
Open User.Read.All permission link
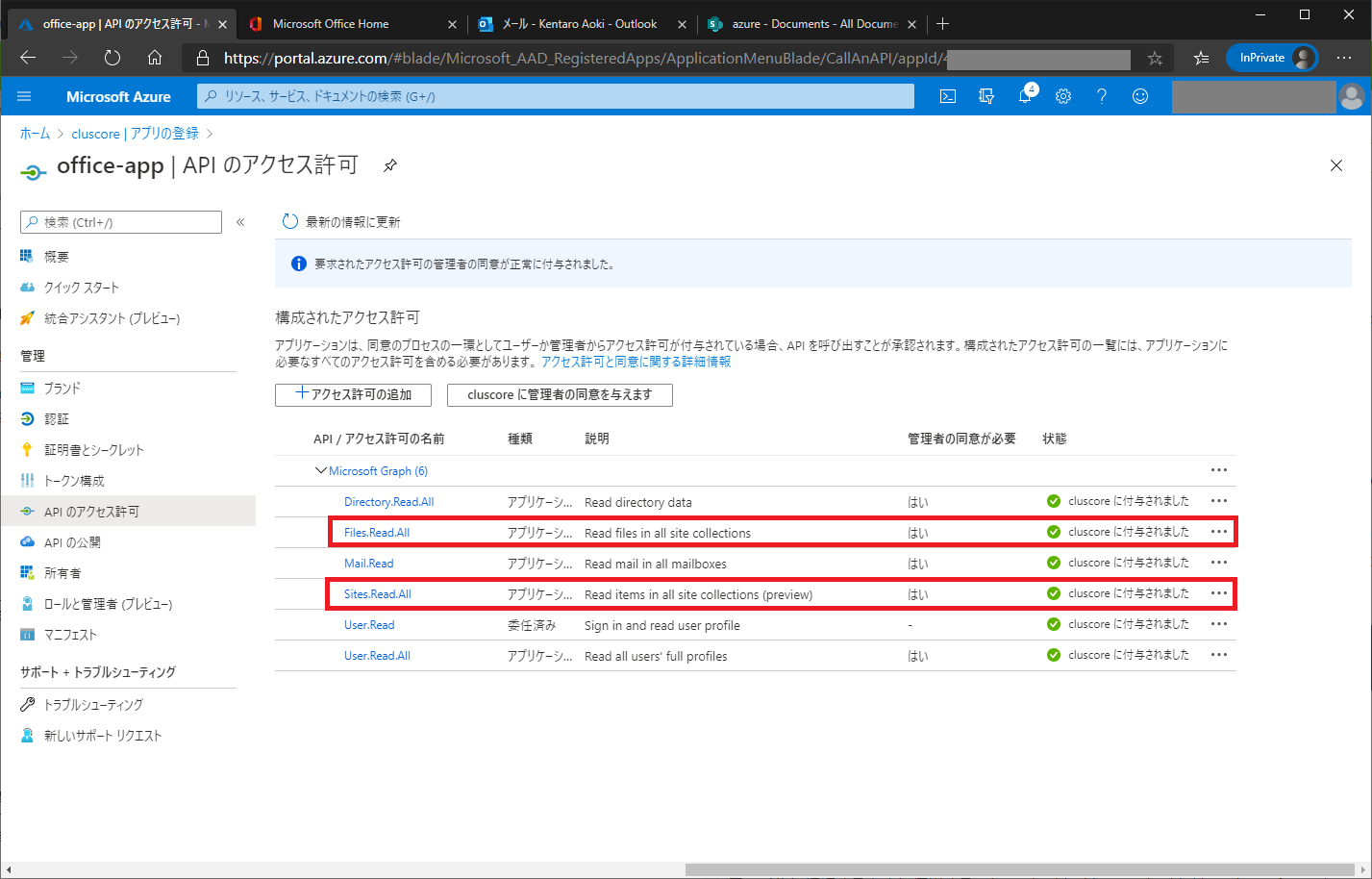[377, 656]
